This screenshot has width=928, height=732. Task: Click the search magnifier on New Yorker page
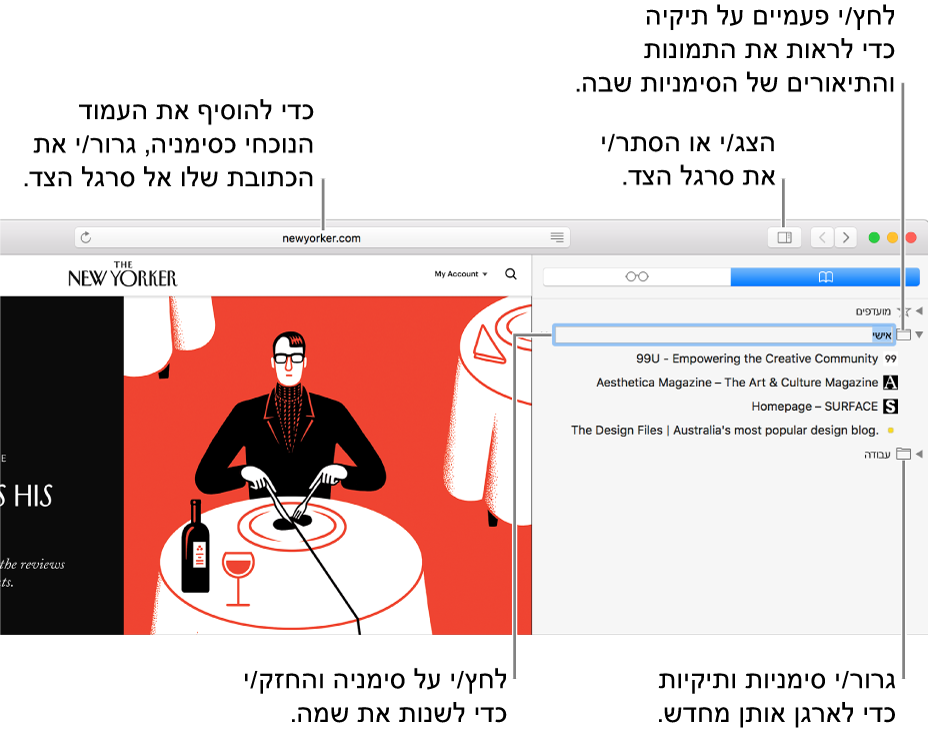(x=511, y=274)
